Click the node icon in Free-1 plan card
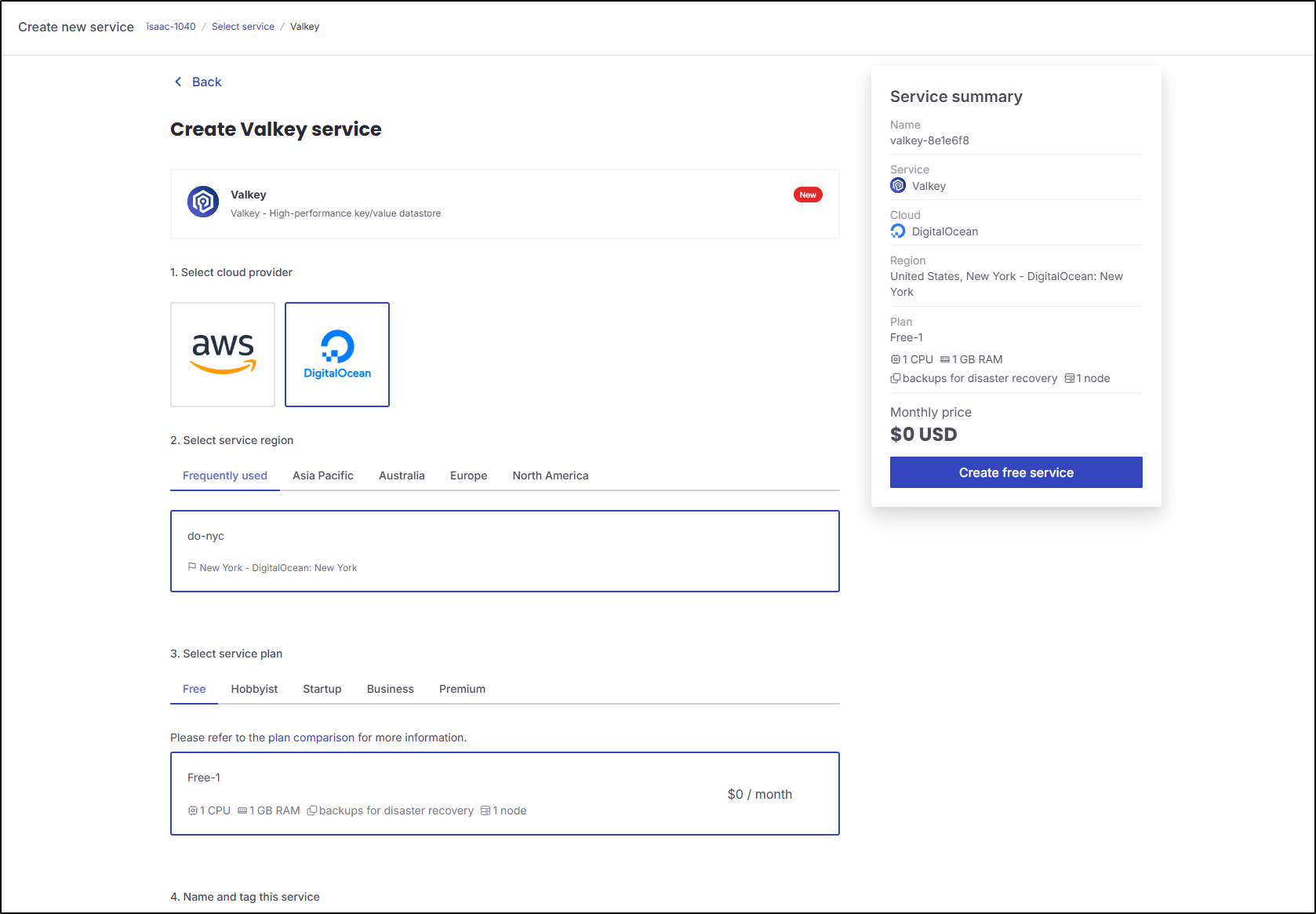This screenshot has width=1316, height=914. (485, 810)
